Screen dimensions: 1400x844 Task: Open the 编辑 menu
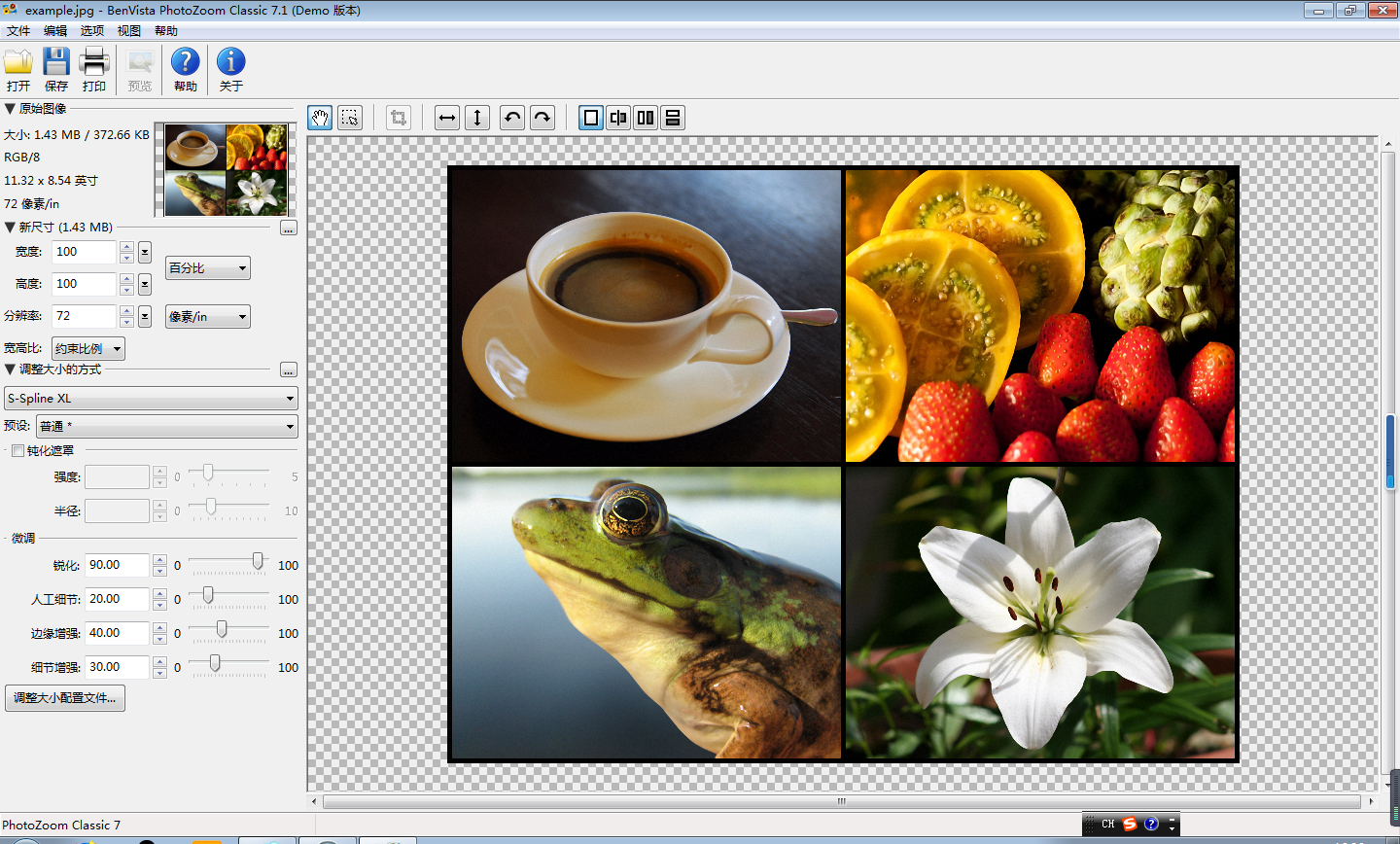point(55,31)
